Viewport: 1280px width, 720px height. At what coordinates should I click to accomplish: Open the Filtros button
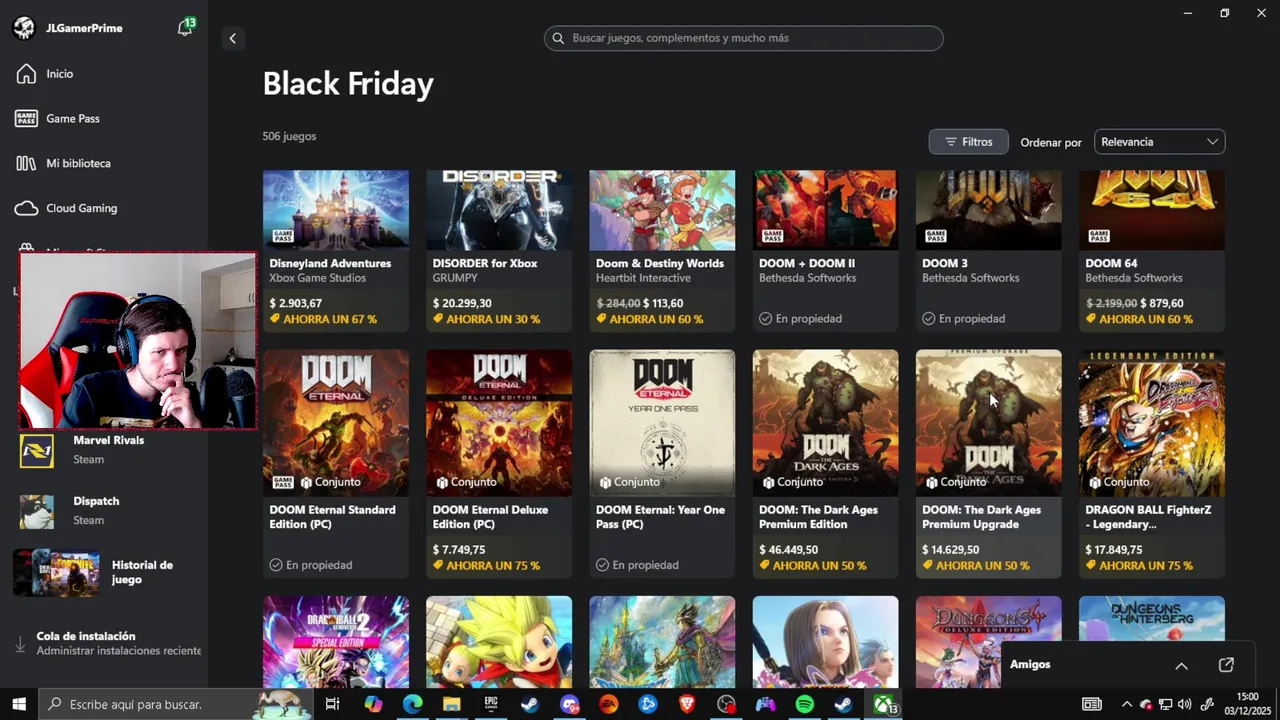(x=968, y=142)
